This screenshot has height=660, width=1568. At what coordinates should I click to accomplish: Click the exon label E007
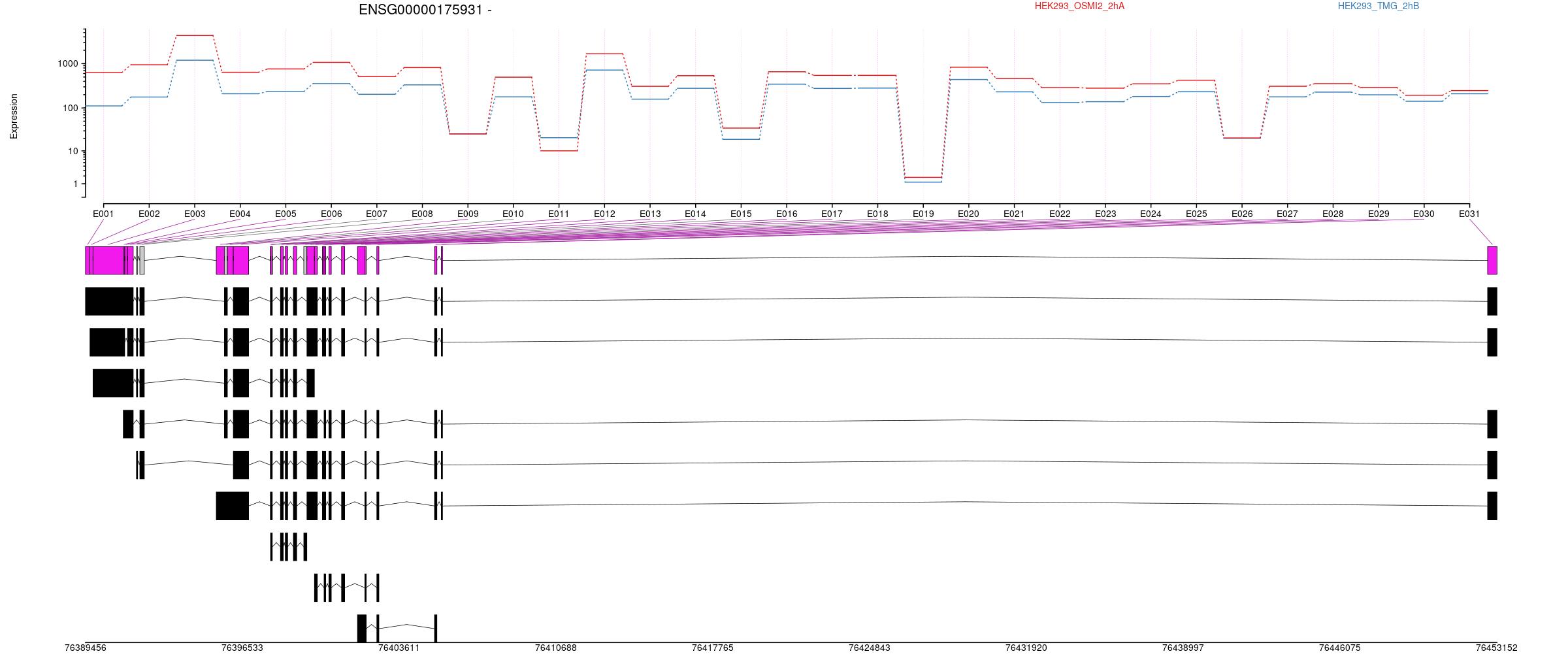point(376,214)
